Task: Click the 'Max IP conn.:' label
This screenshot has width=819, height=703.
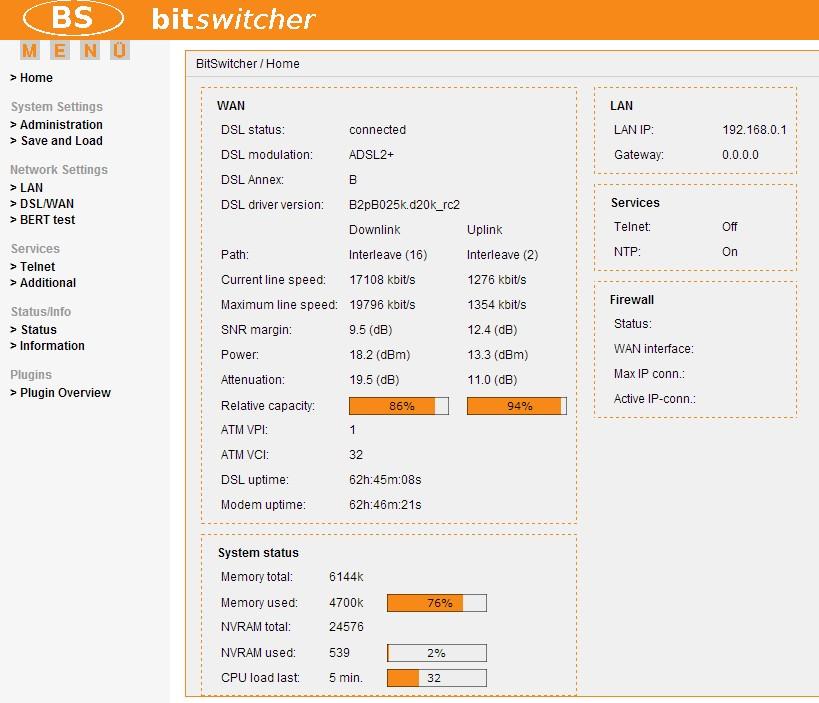Action: 649,374
